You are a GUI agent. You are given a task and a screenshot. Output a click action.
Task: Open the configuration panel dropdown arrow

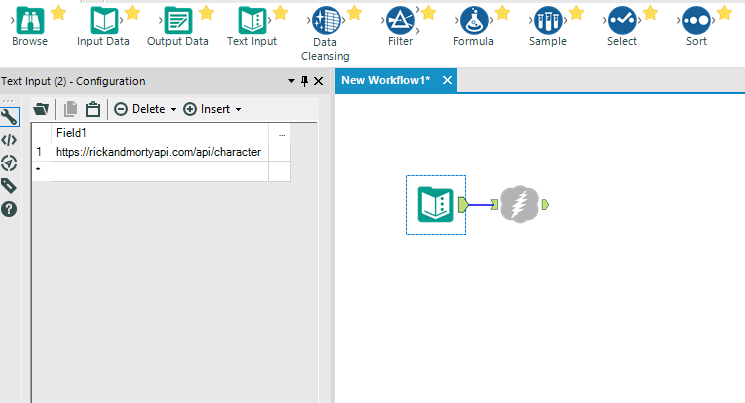tap(291, 81)
